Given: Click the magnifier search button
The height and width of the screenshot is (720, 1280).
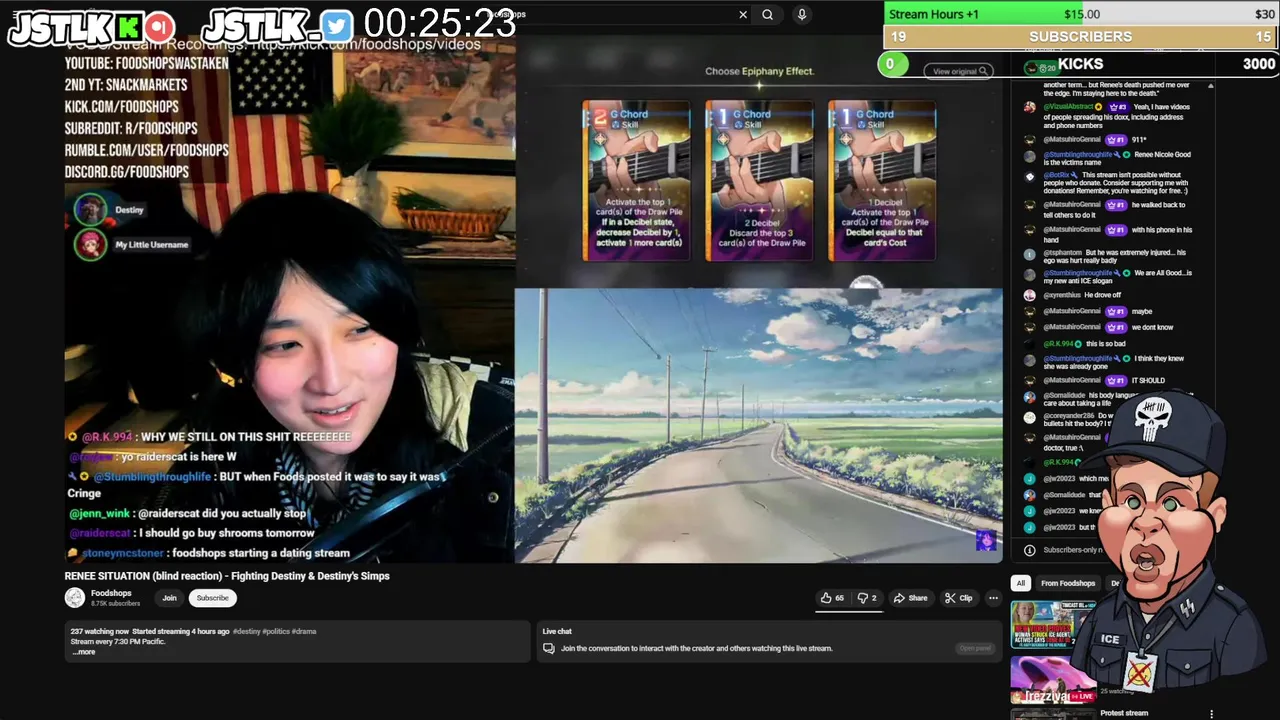Looking at the screenshot, I should 767,15.
